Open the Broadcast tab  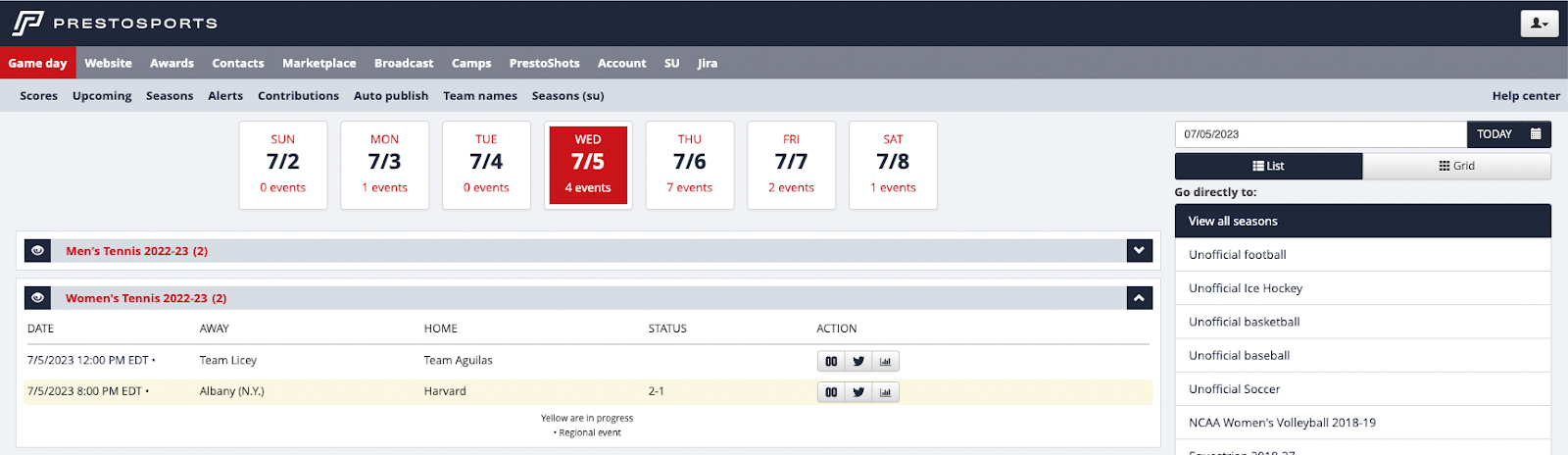click(403, 63)
